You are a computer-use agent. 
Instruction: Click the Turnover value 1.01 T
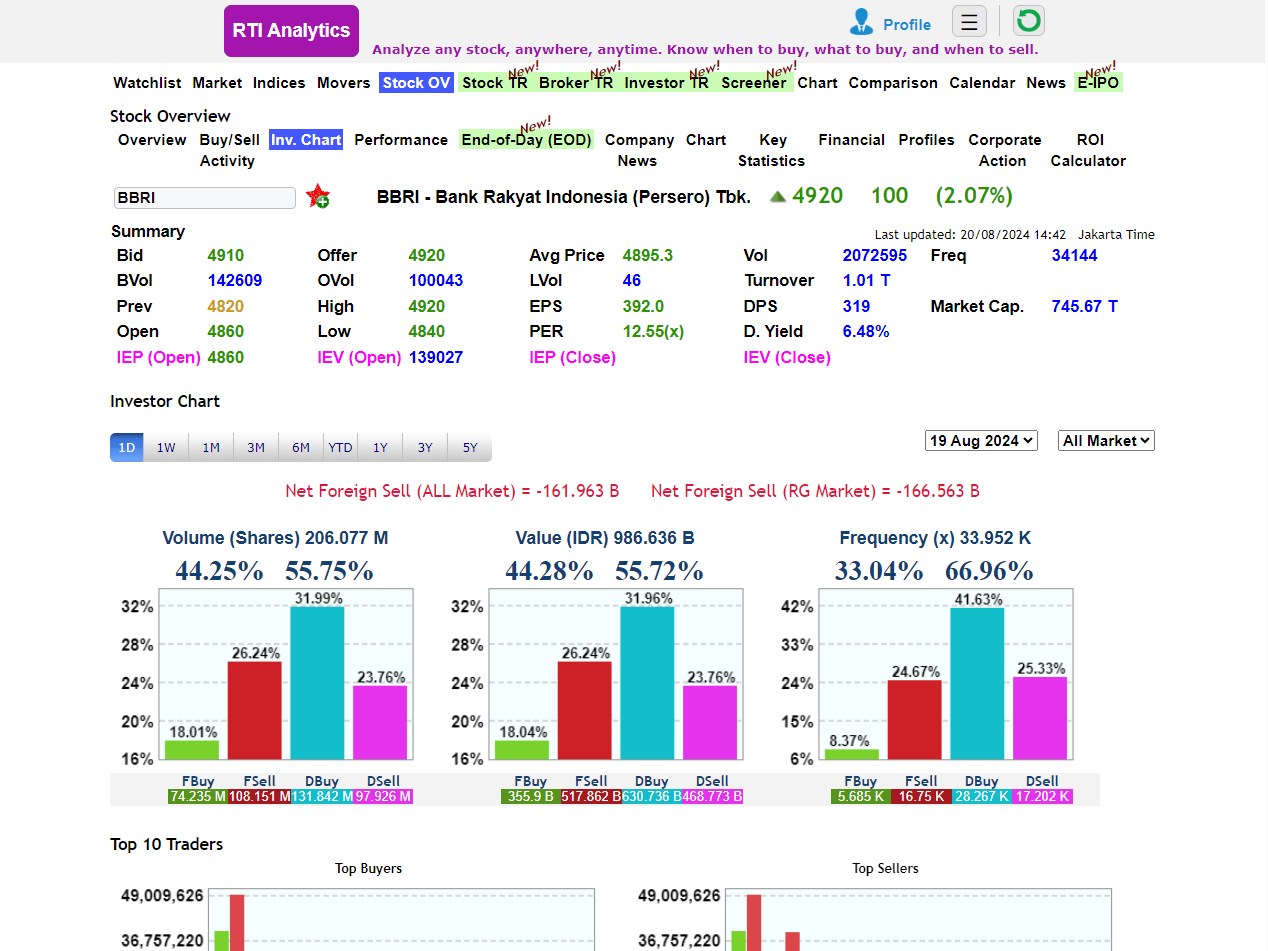[x=866, y=281]
